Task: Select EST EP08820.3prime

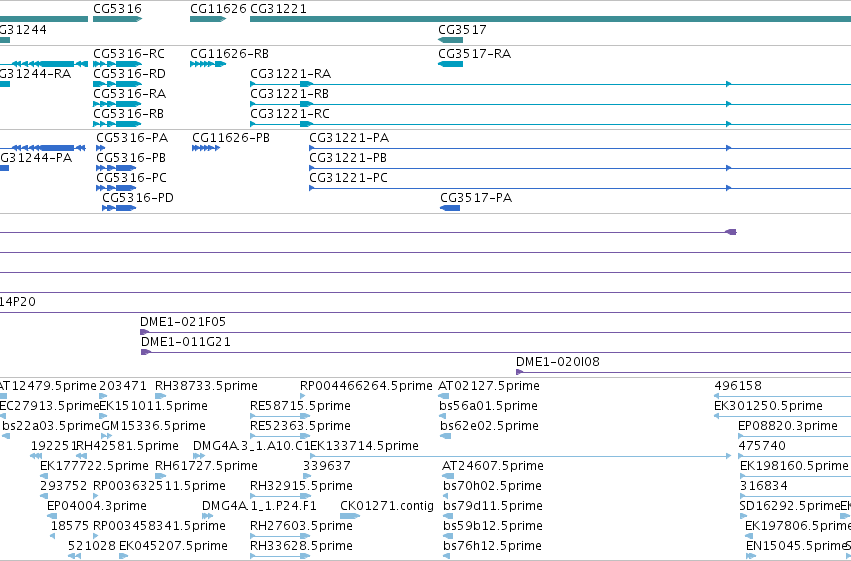Action: (788, 426)
